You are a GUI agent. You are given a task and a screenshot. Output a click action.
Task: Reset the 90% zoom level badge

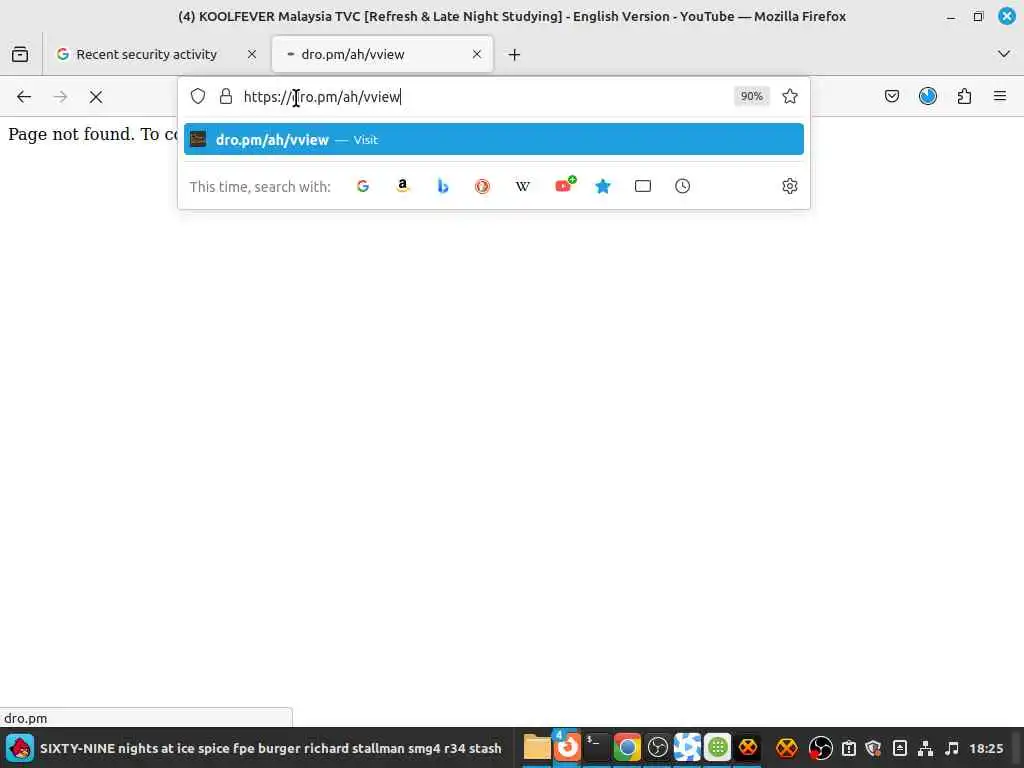(751, 97)
